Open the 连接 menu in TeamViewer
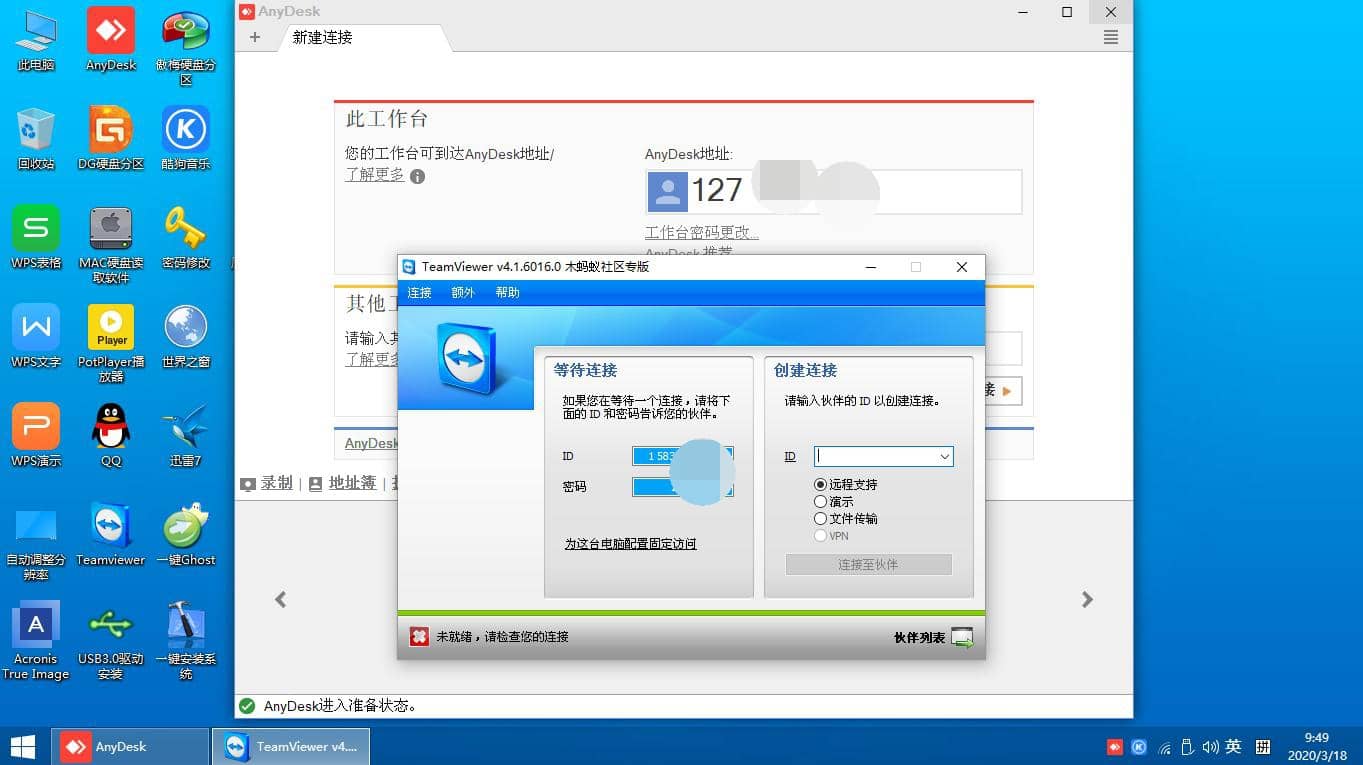The image size is (1363, 765). pyautogui.click(x=418, y=293)
